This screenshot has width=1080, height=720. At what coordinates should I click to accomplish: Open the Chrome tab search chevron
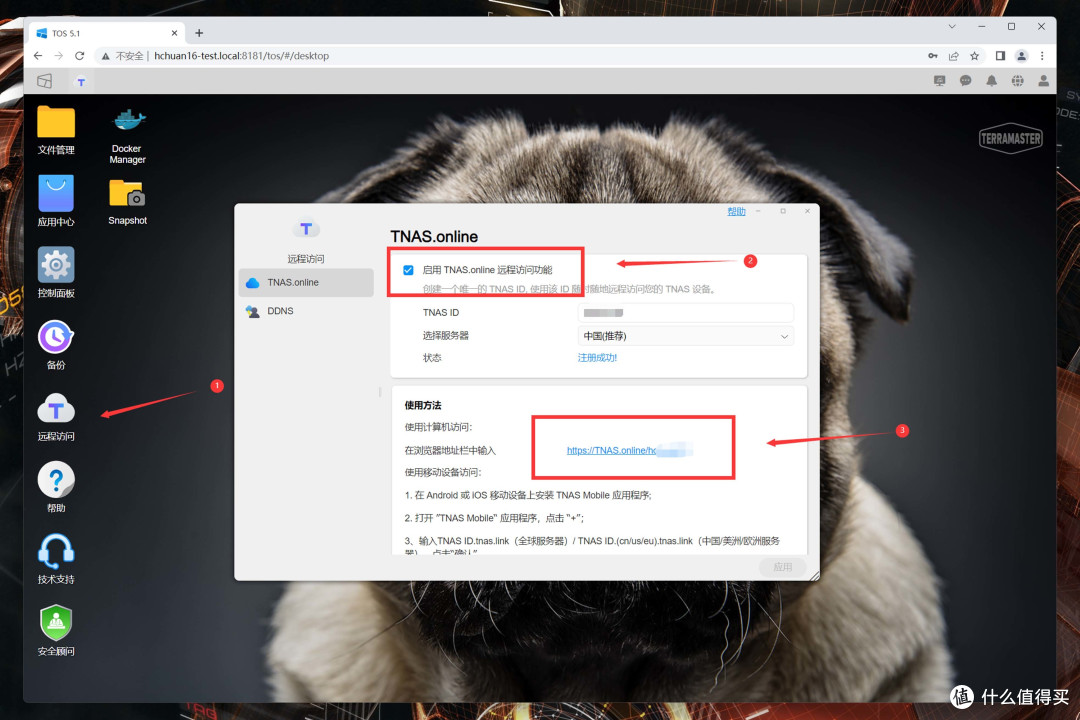(x=952, y=27)
